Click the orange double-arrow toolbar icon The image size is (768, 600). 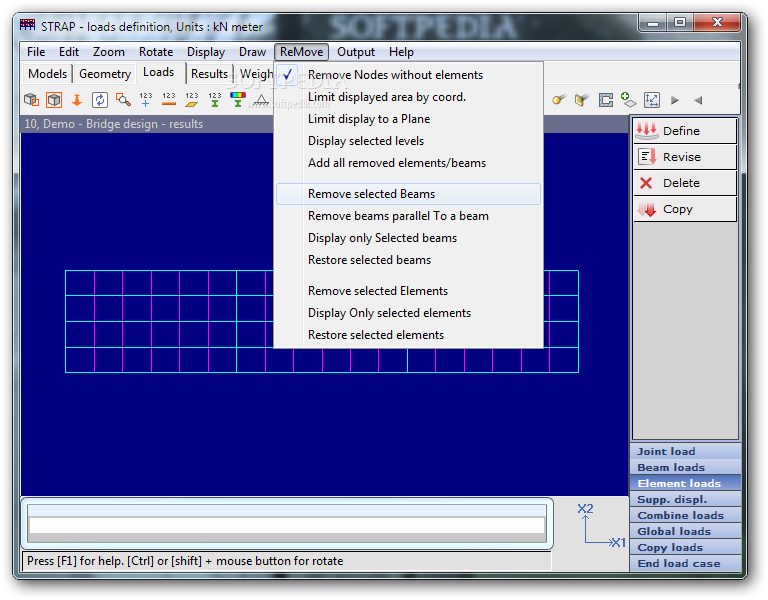pyautogui.click(x=77, y=100)
